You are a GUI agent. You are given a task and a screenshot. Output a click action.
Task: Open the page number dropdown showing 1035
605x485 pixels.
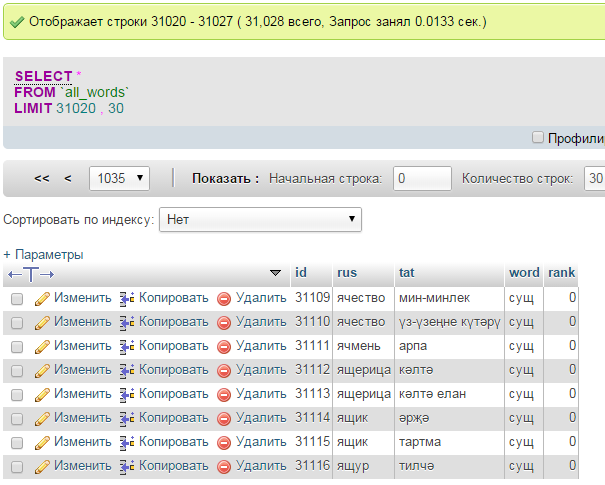[119, 178]
